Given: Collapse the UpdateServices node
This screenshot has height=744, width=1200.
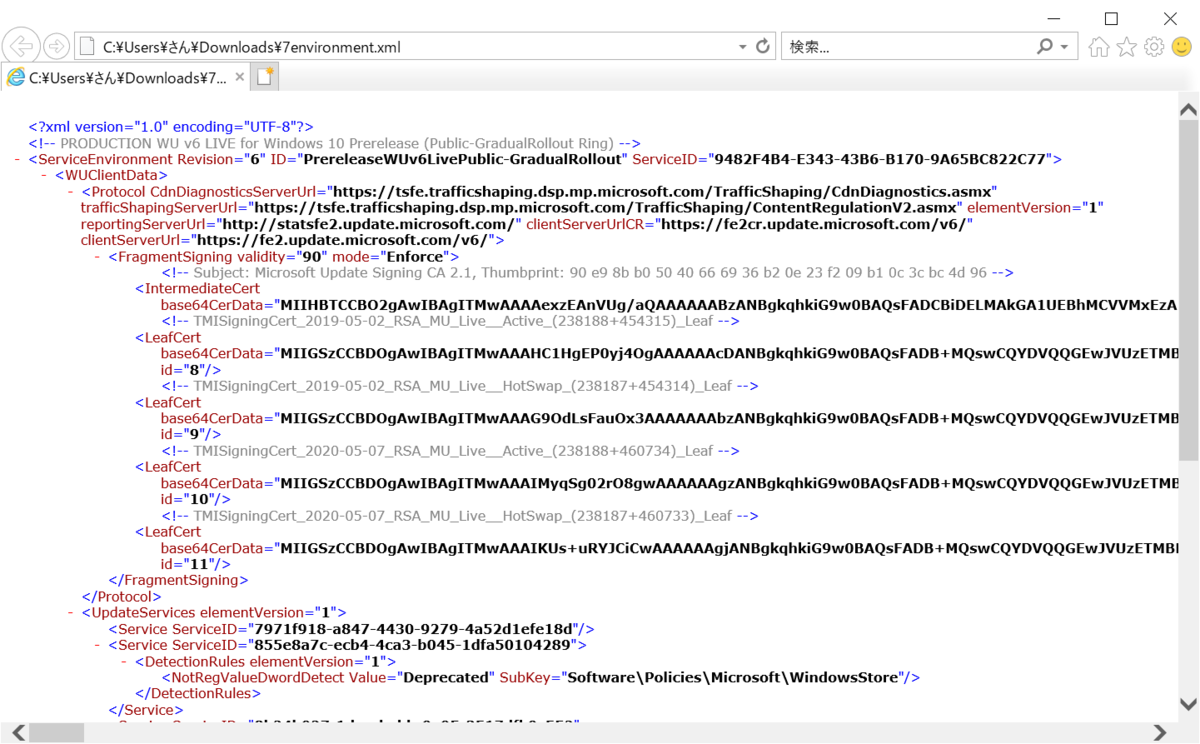Looking at the screenshot, I should tap(71, 612).
